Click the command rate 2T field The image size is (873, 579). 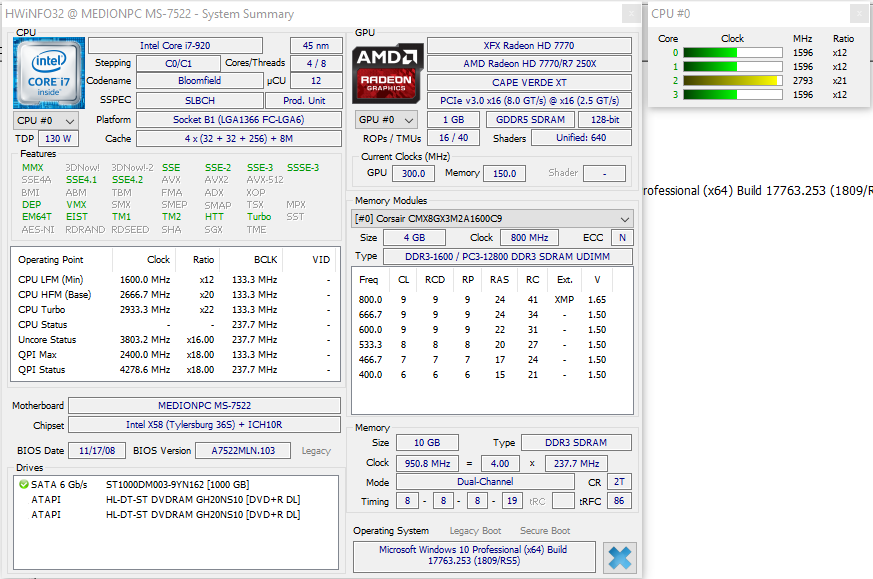pyautogui.click(x=619, y=482)
